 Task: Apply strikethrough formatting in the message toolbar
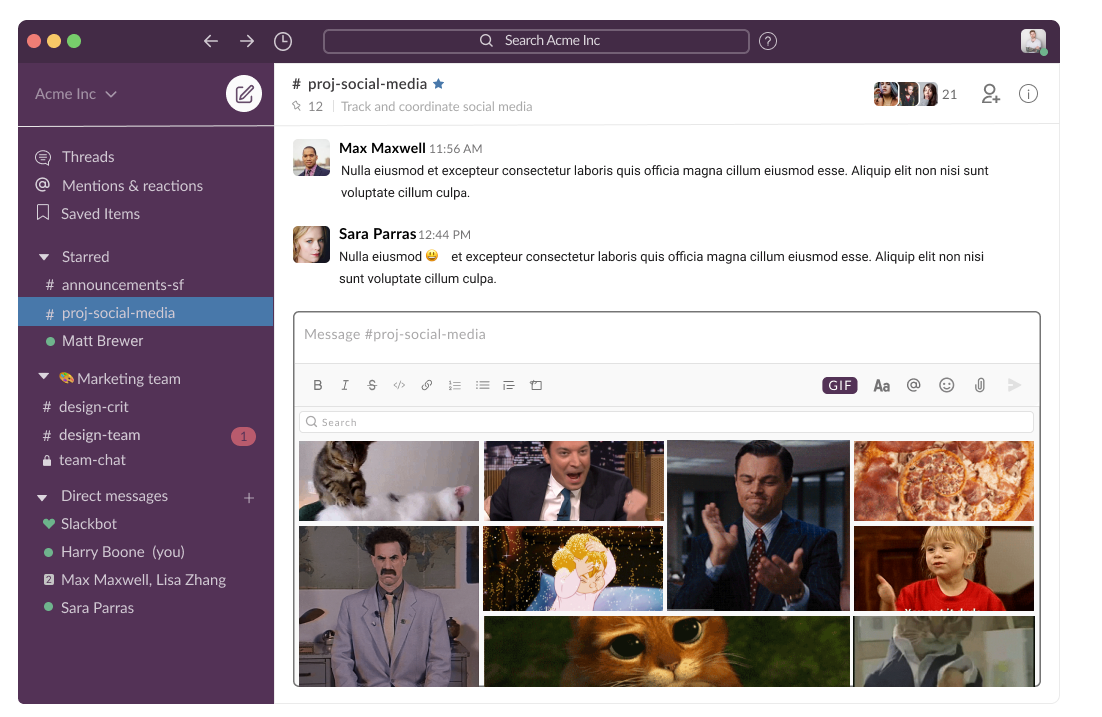tap(372, 385)
